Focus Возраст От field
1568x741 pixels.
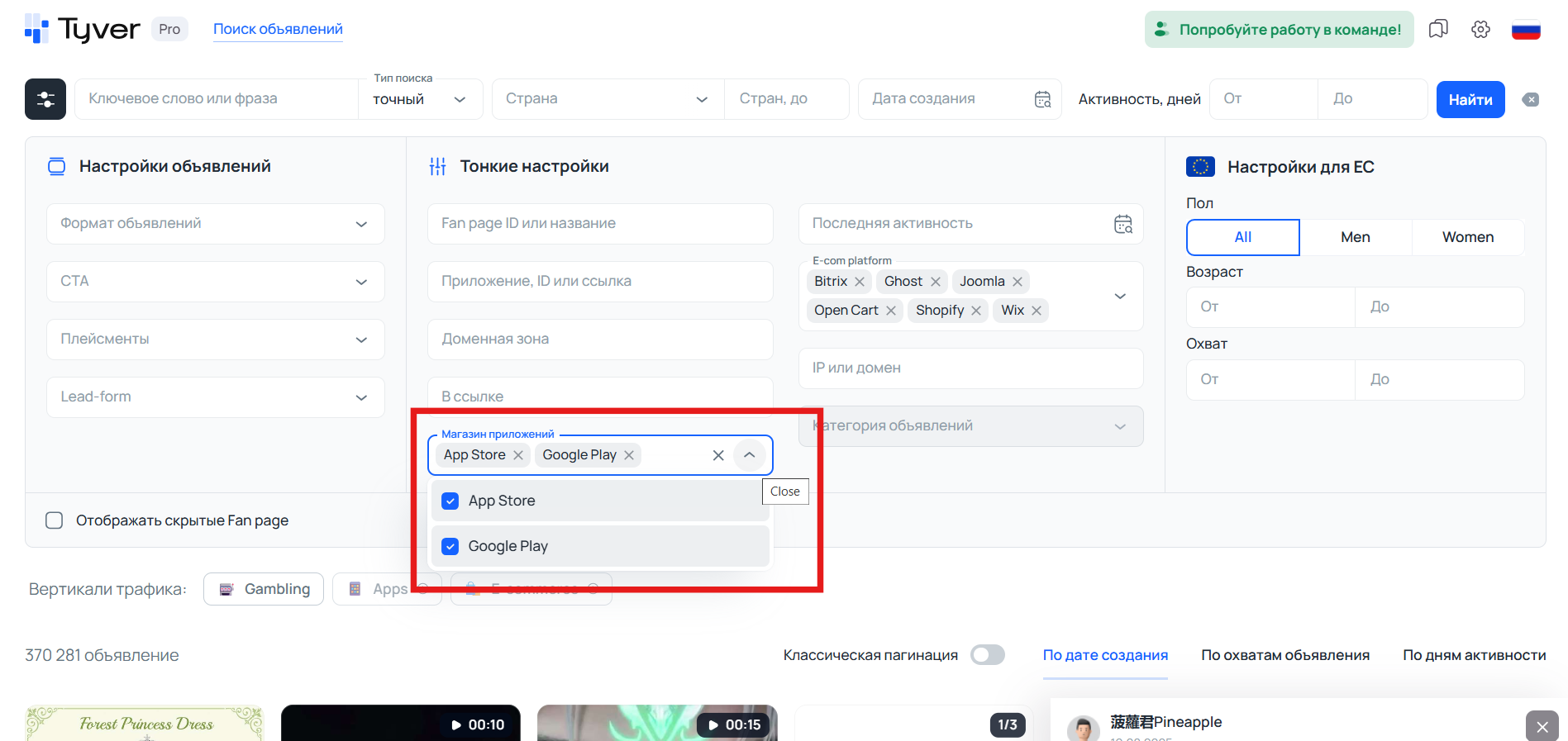(x=1271, y=307)
